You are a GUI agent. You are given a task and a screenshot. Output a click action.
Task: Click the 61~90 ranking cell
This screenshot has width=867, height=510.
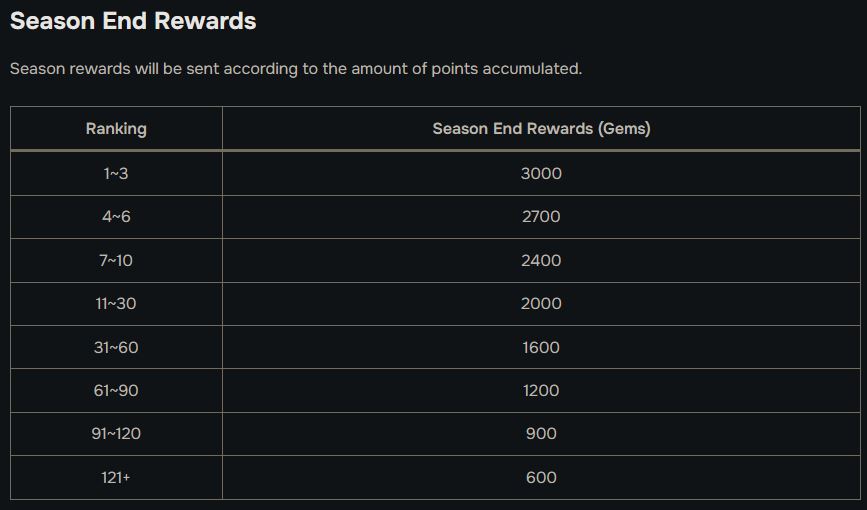[116, 391]
